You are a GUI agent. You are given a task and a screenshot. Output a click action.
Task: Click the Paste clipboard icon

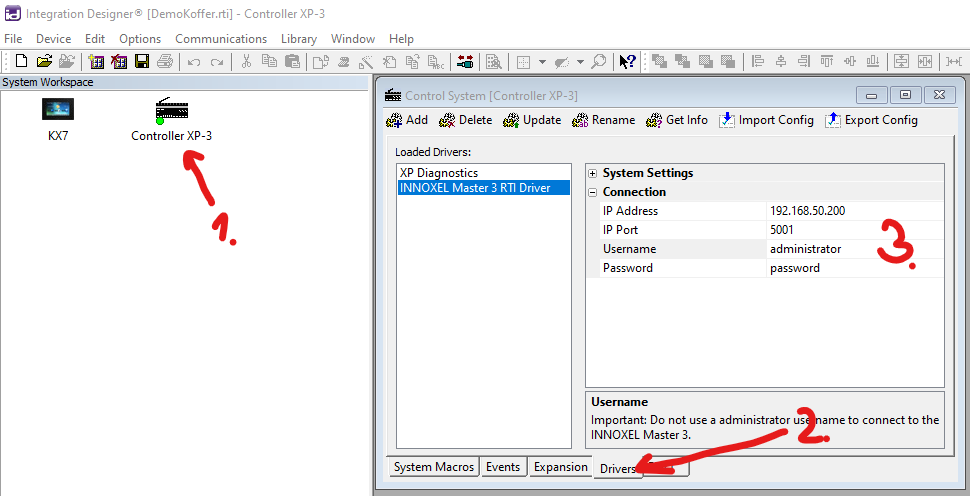[x=291, y=61]
